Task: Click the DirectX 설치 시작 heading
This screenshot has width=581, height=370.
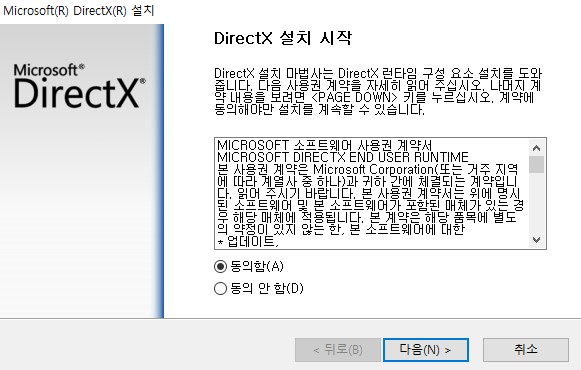Action: click(x=283, y=38)
